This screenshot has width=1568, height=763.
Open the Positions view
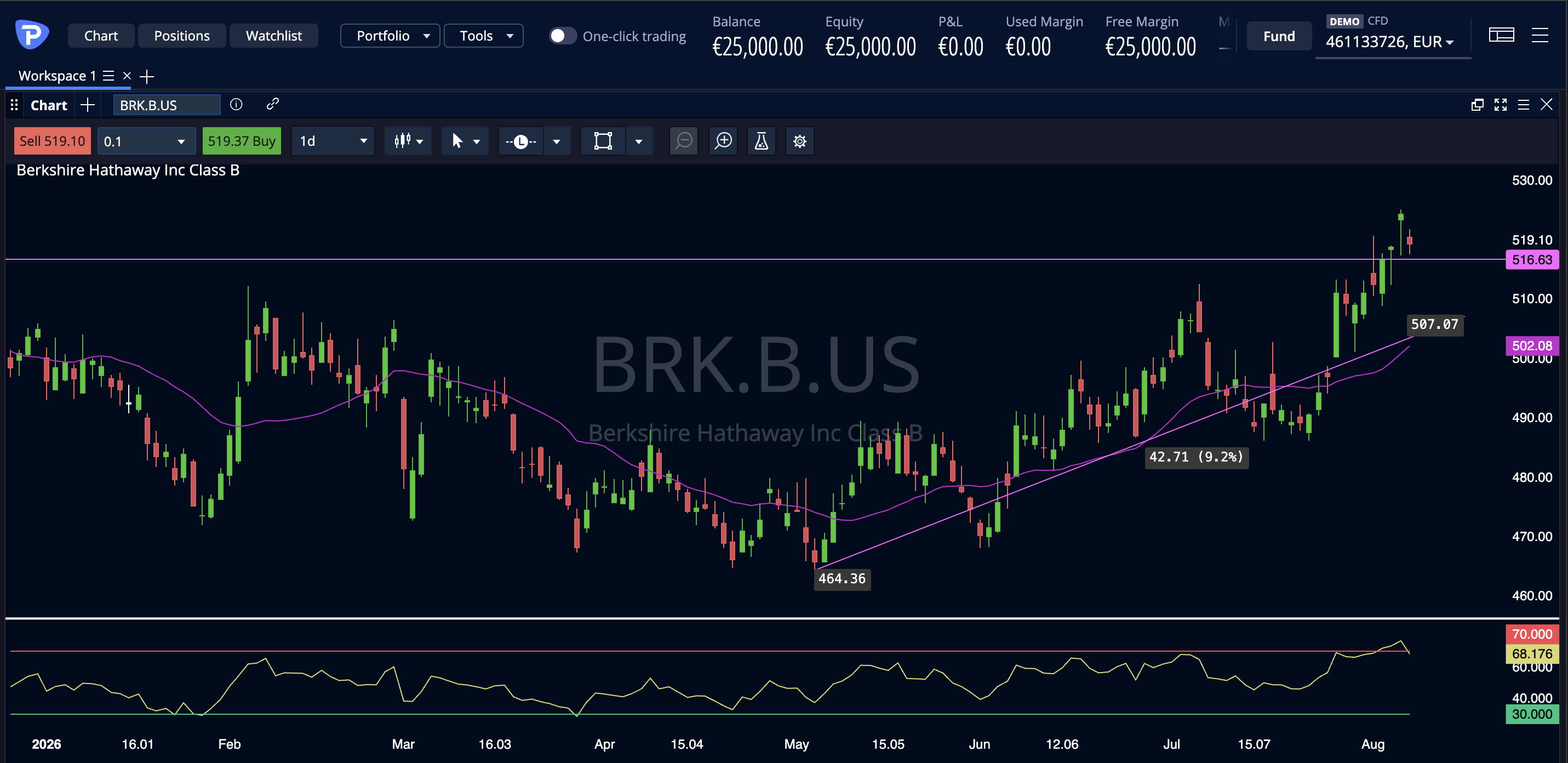(x=181, y=36)
